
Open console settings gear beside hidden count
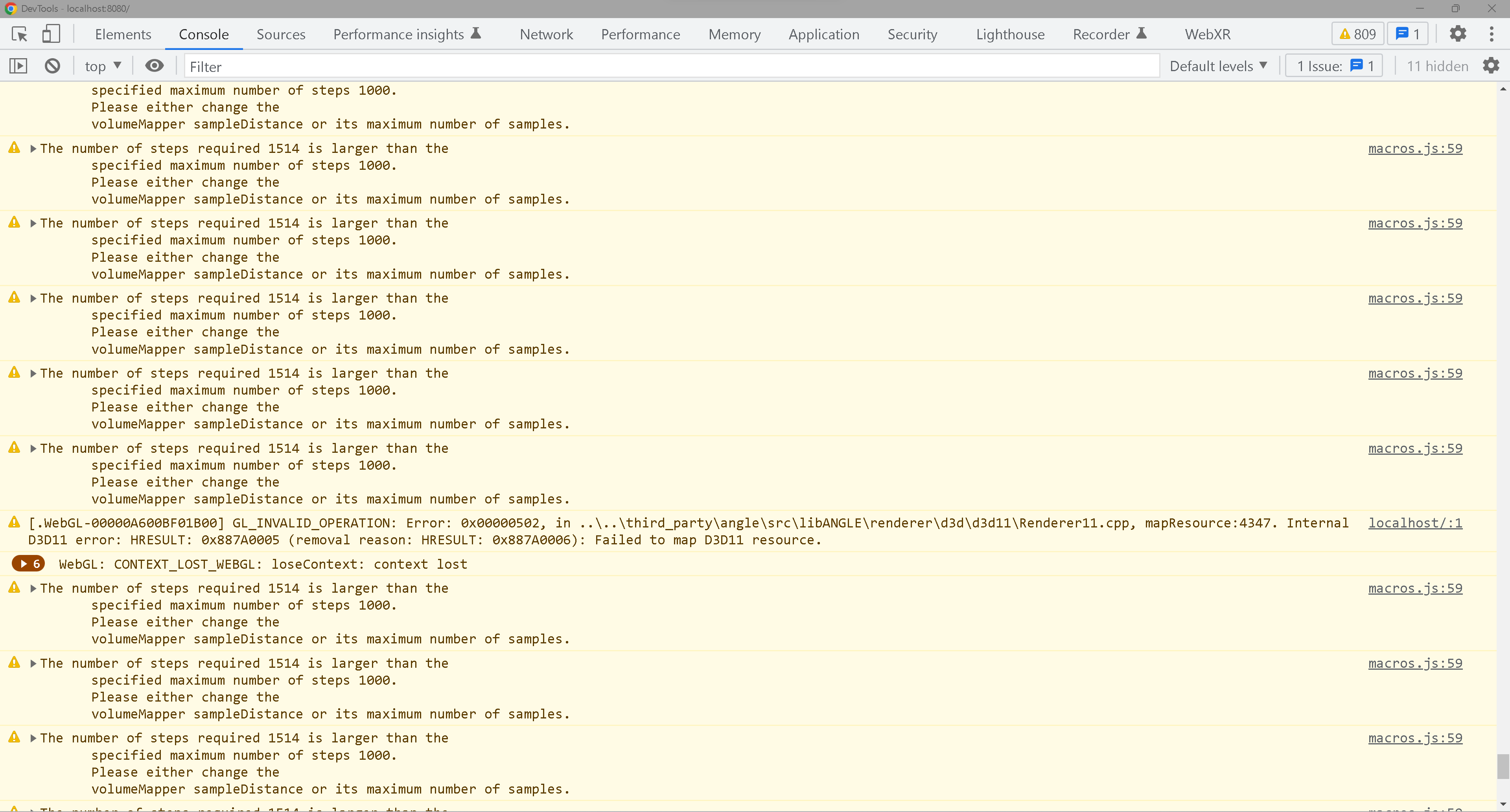click(1491, 66)
